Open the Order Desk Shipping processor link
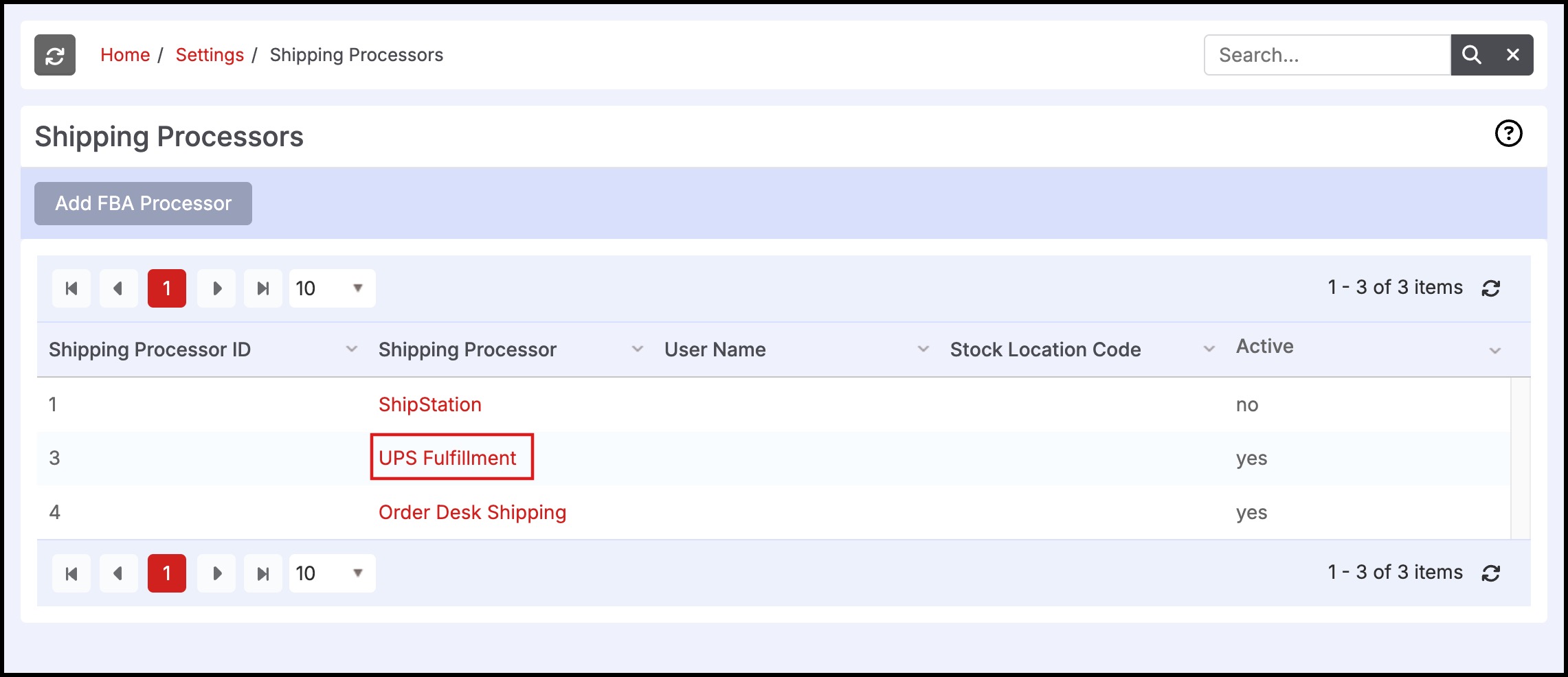The image size is (1568, 677). (473, 512)
